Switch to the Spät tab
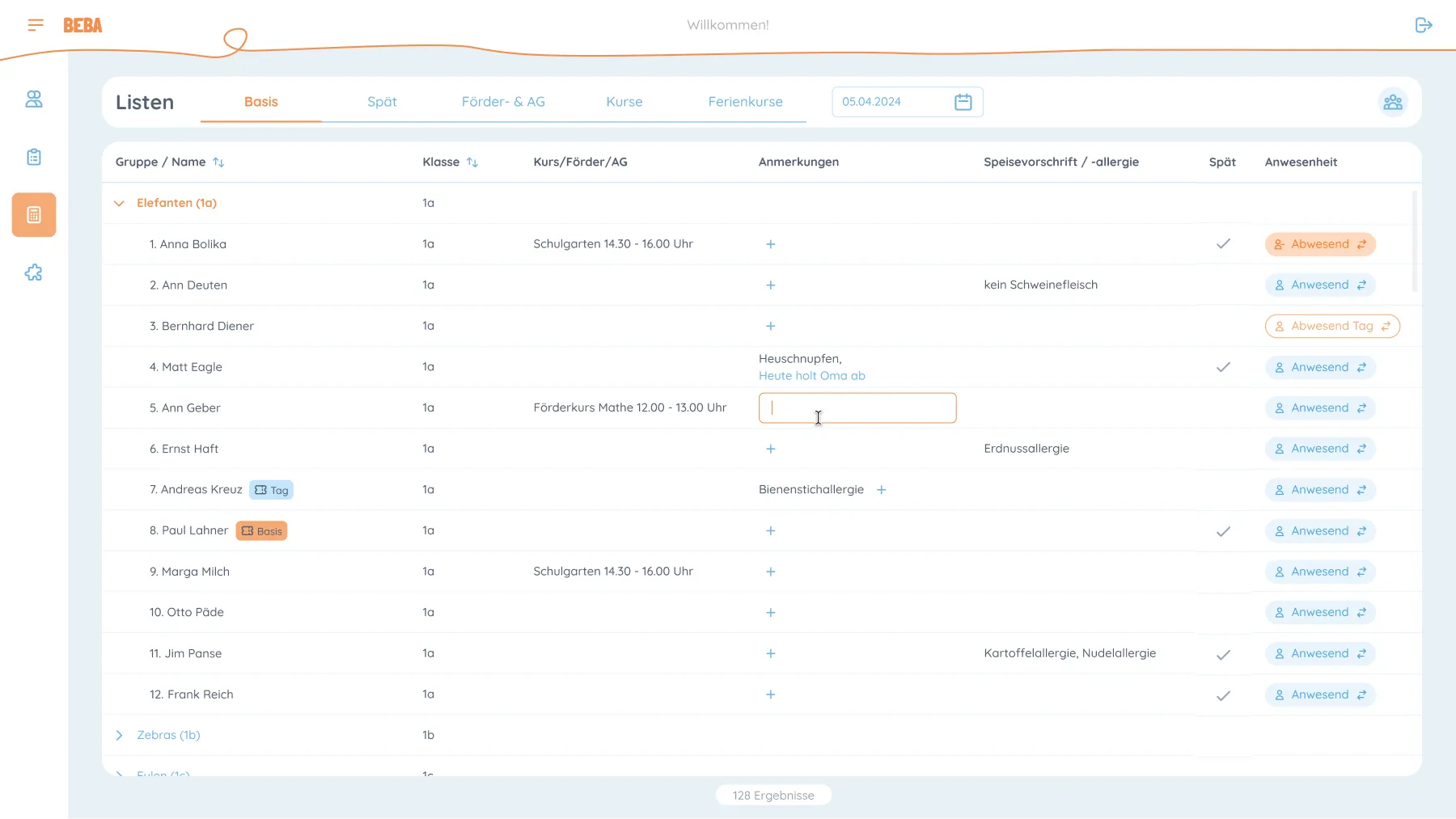The image size is (1456, 819). click(x=382, y=102)
